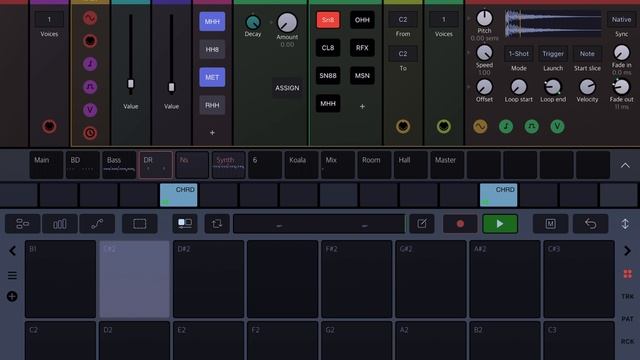Click the ASSIGN button
This screenshot has width=640, height=360.
[287, 88]
